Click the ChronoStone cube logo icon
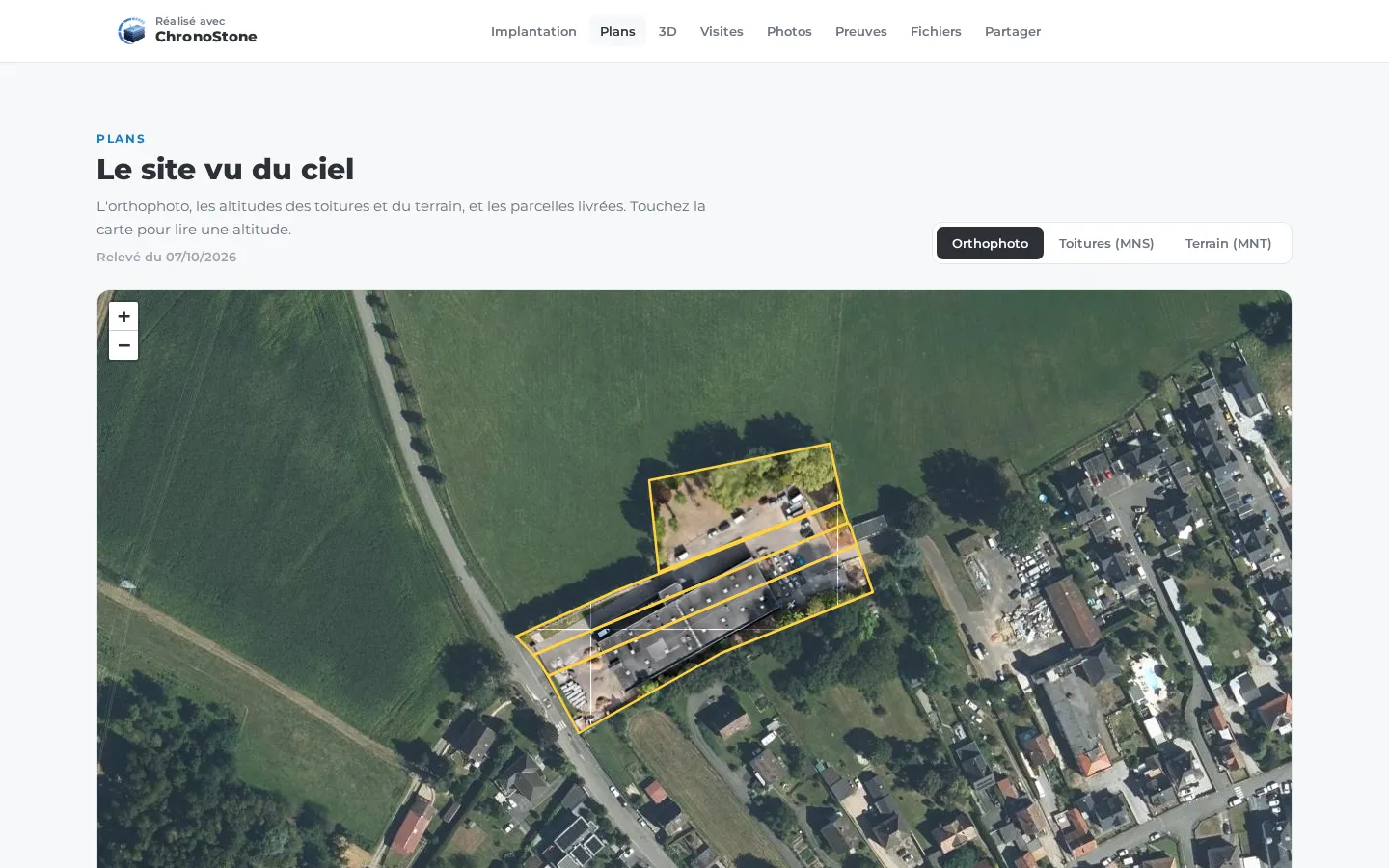 (x=131, y=31)
